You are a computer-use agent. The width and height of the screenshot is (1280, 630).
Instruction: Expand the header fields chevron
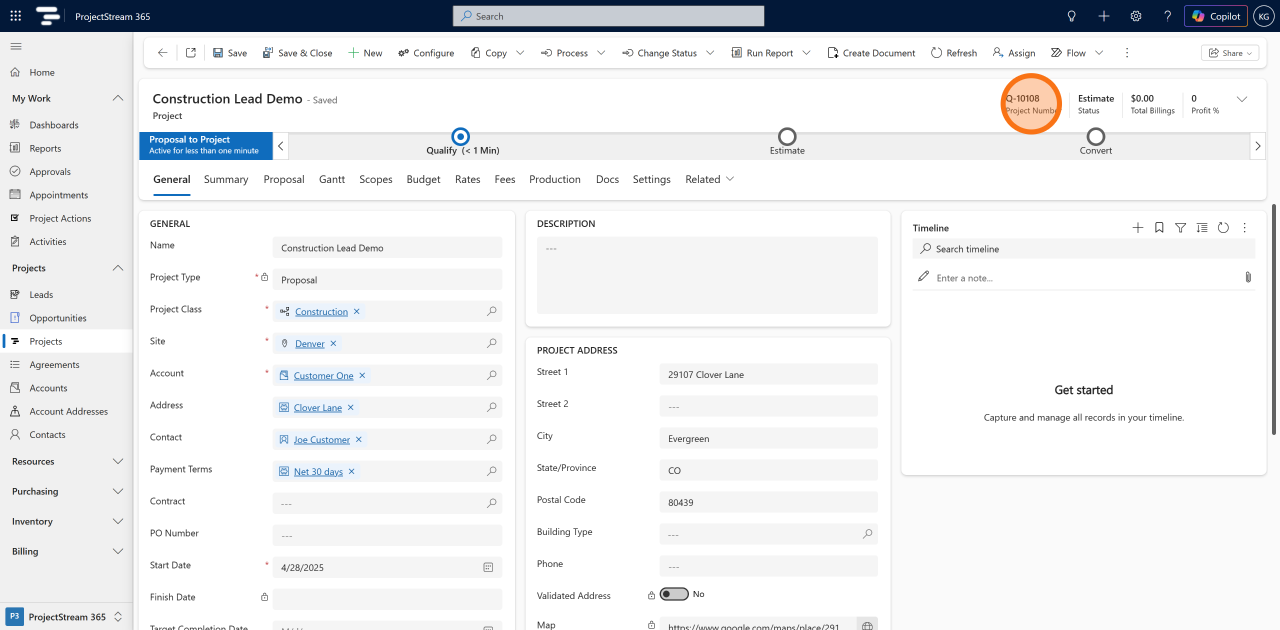(1242, 99)
